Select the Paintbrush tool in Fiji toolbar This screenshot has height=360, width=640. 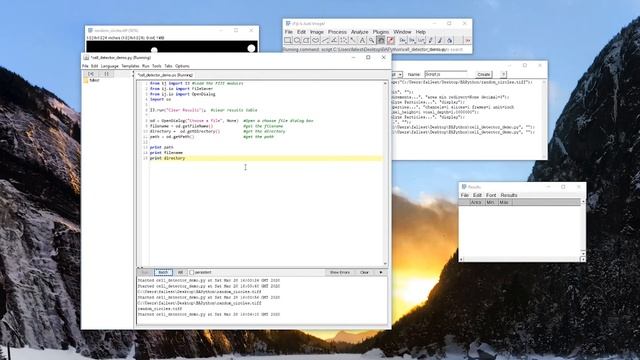(x=440, y=40)
